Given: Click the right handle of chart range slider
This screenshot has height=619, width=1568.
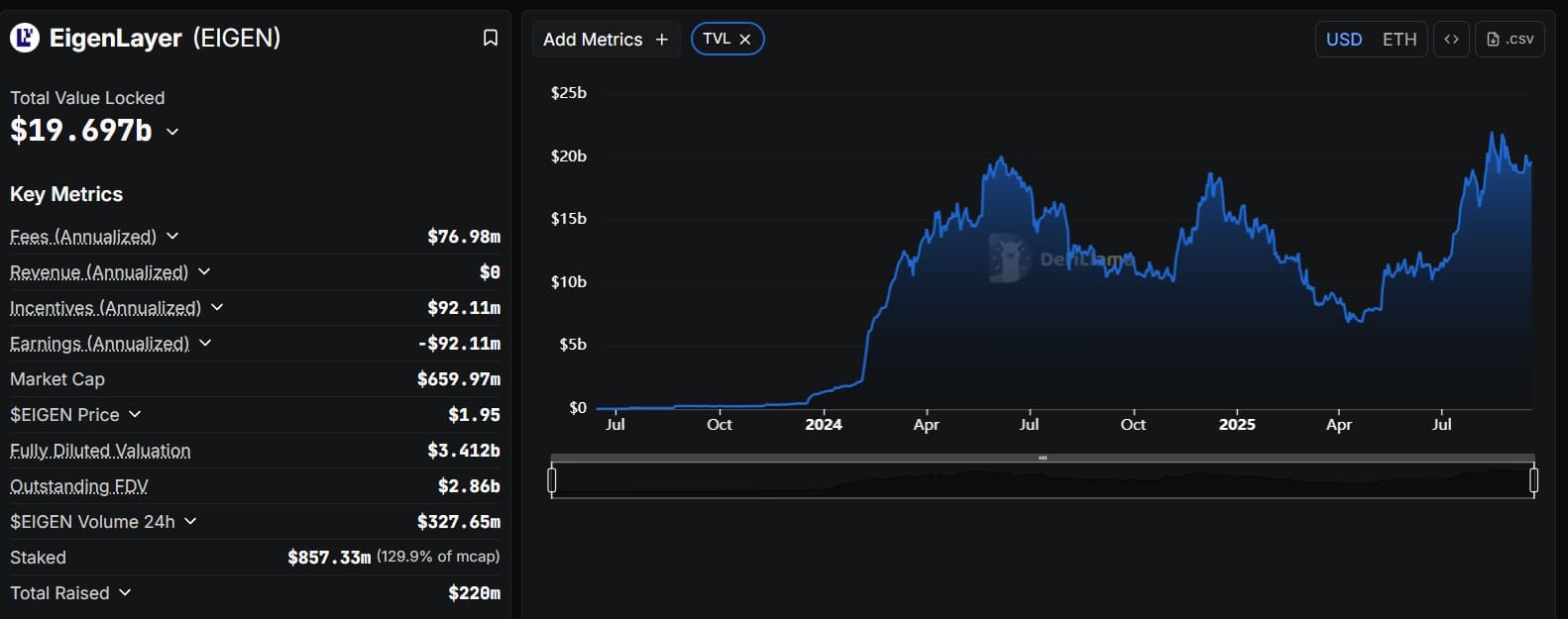Looking at the screenshot, I should (x=1533, y=480).
